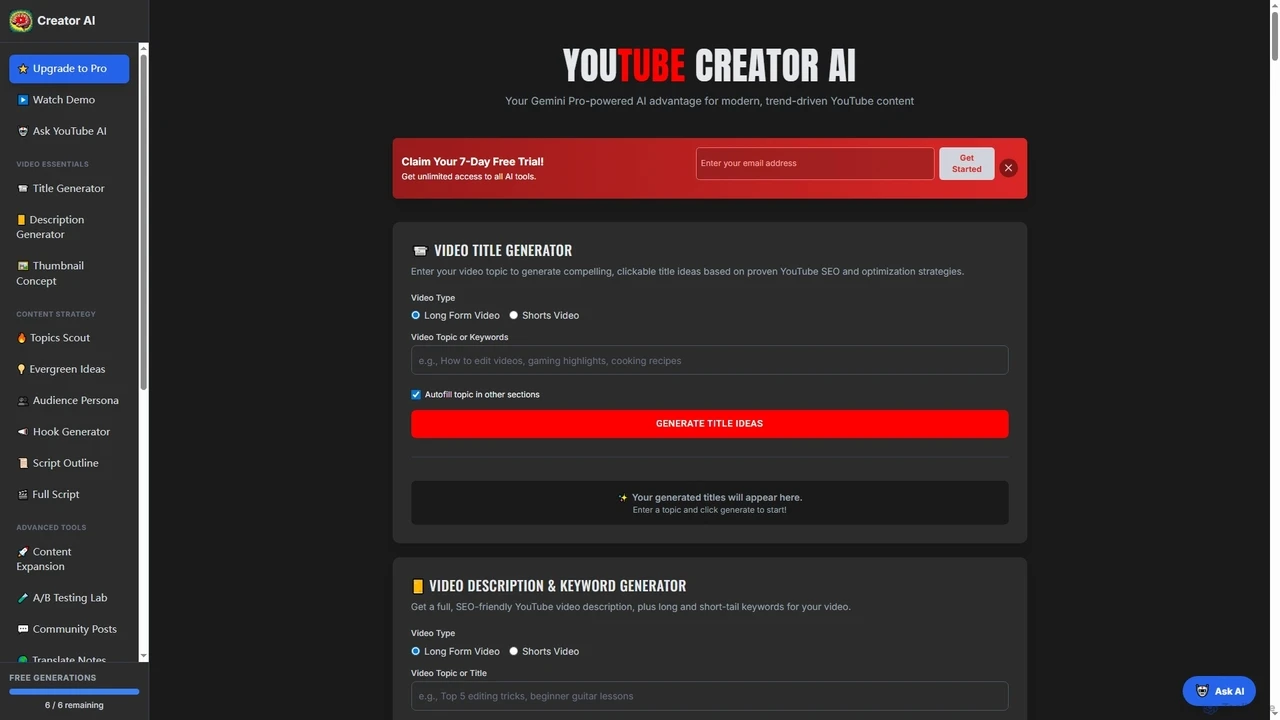Click the Video Topic or Keywords field
The image size is (1280, 720).
coord(709,360)
